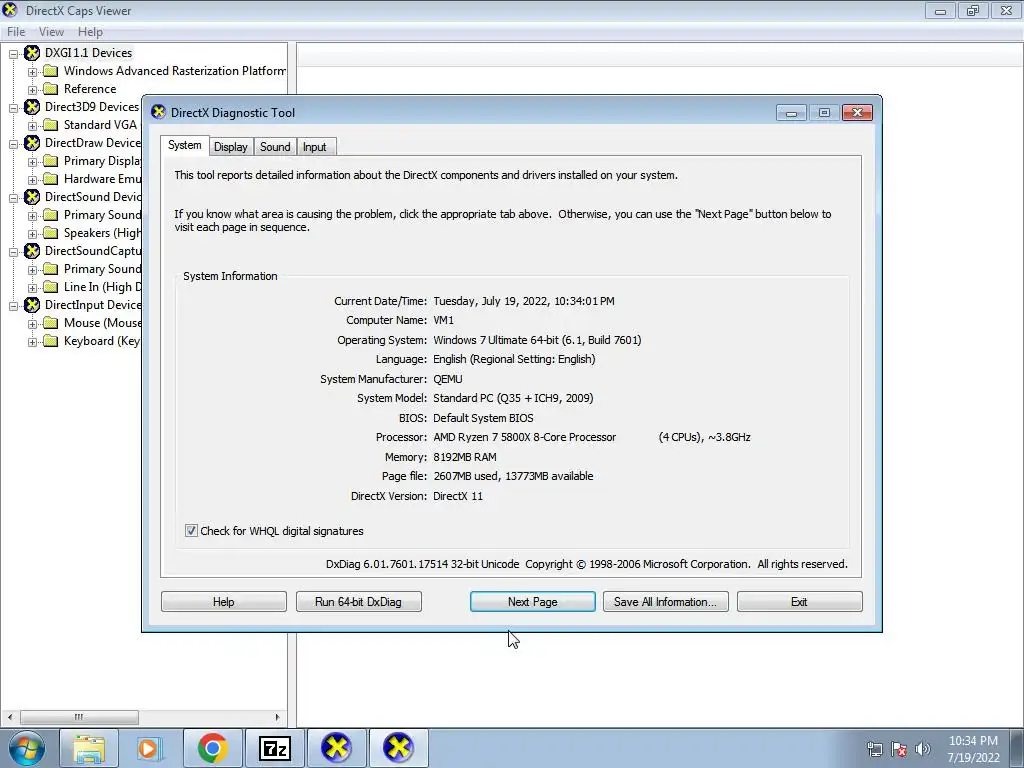Click the Exit button
The height and width of the screenshot is (768, 1024).
coord(799,601)
